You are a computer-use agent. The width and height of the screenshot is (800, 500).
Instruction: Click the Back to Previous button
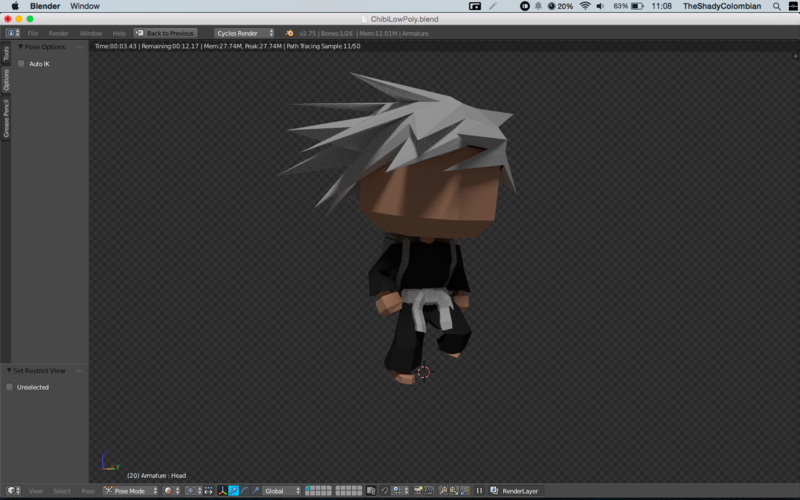[x=165, y=33]
